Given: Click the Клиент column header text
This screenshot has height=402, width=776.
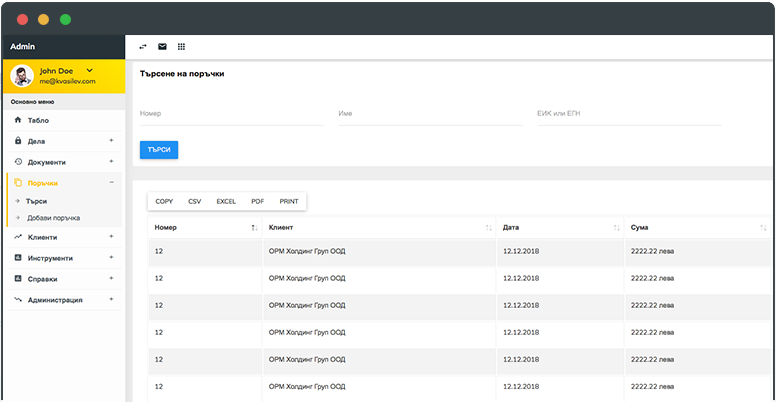Looking at the screenshot, I should (281, 228).
